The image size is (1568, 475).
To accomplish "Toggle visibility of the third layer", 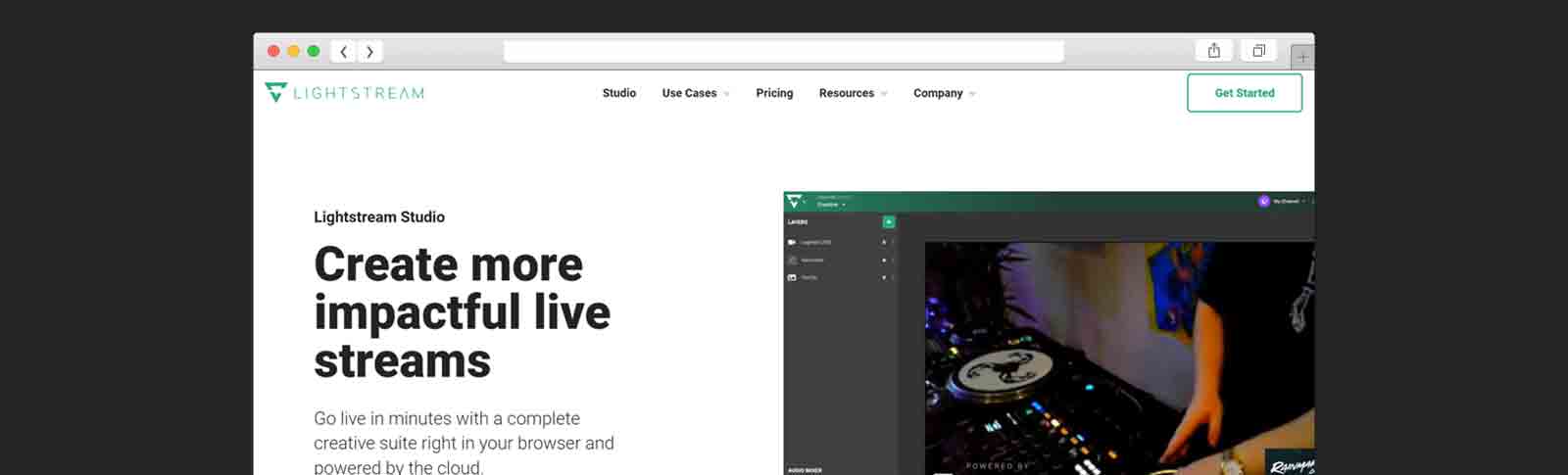I will pos(884,277).
